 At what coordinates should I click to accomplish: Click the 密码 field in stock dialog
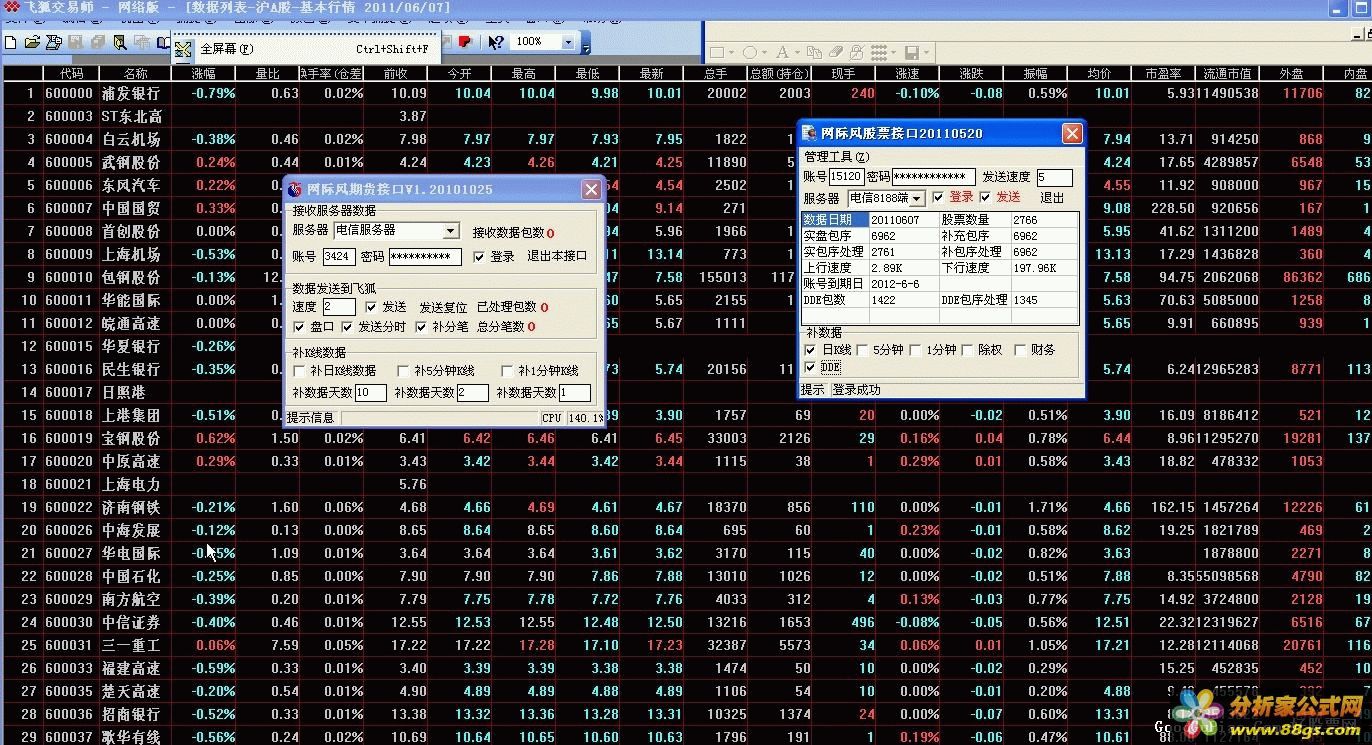[934, 177]
